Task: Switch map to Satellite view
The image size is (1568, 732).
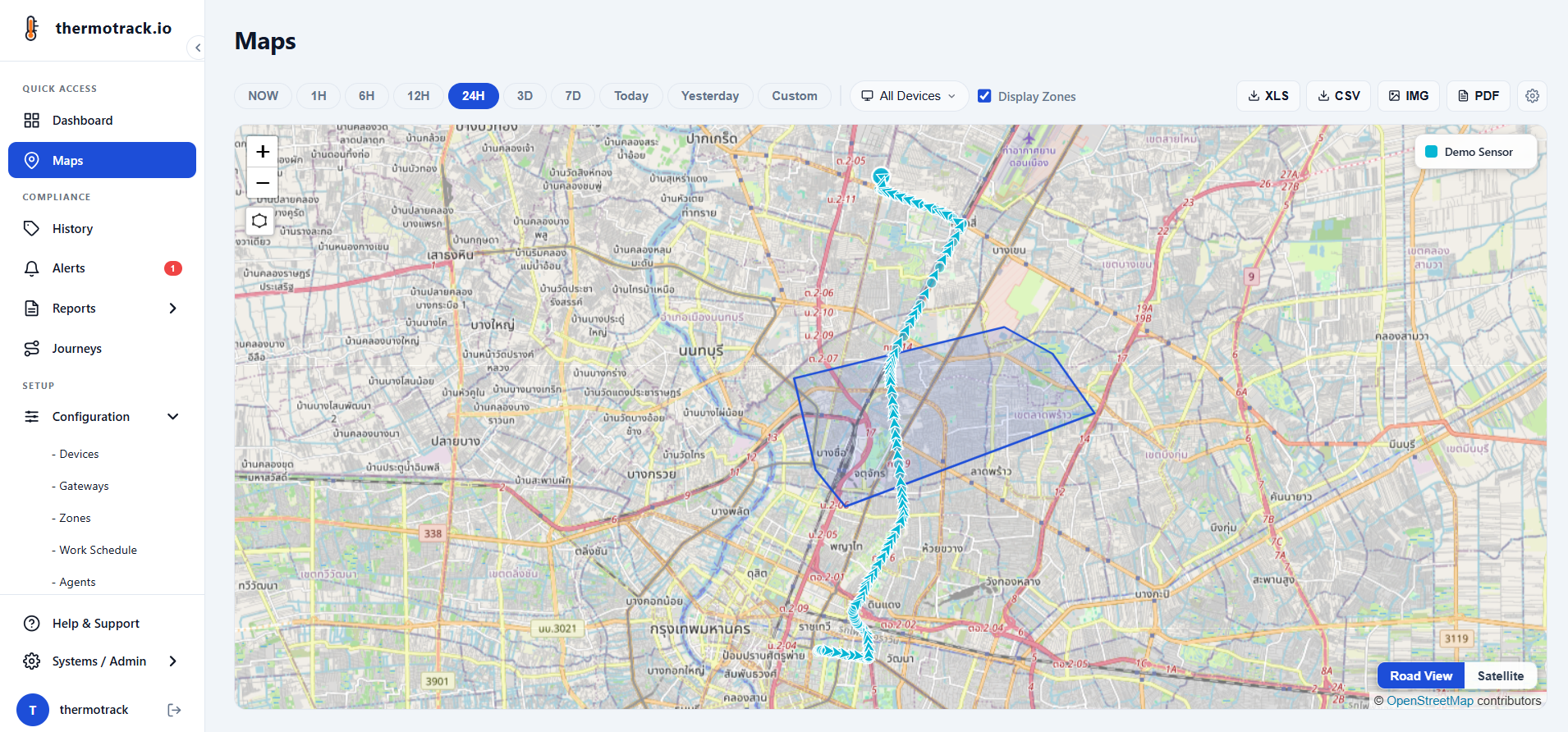Action: coord(1500,676)
